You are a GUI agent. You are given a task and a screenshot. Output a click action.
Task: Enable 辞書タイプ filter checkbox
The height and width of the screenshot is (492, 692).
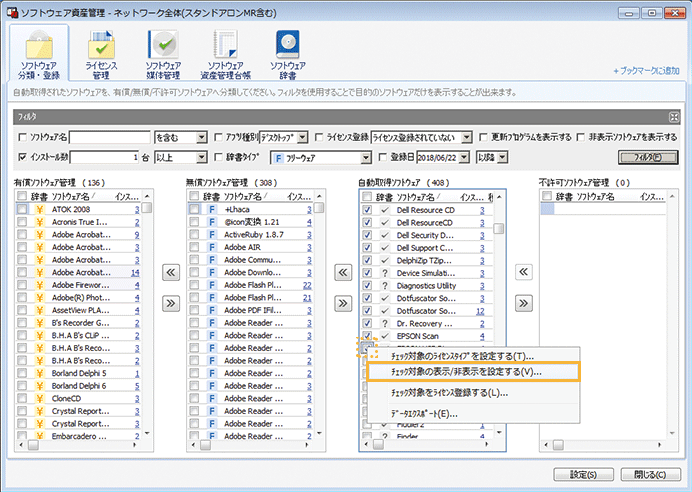218,157
